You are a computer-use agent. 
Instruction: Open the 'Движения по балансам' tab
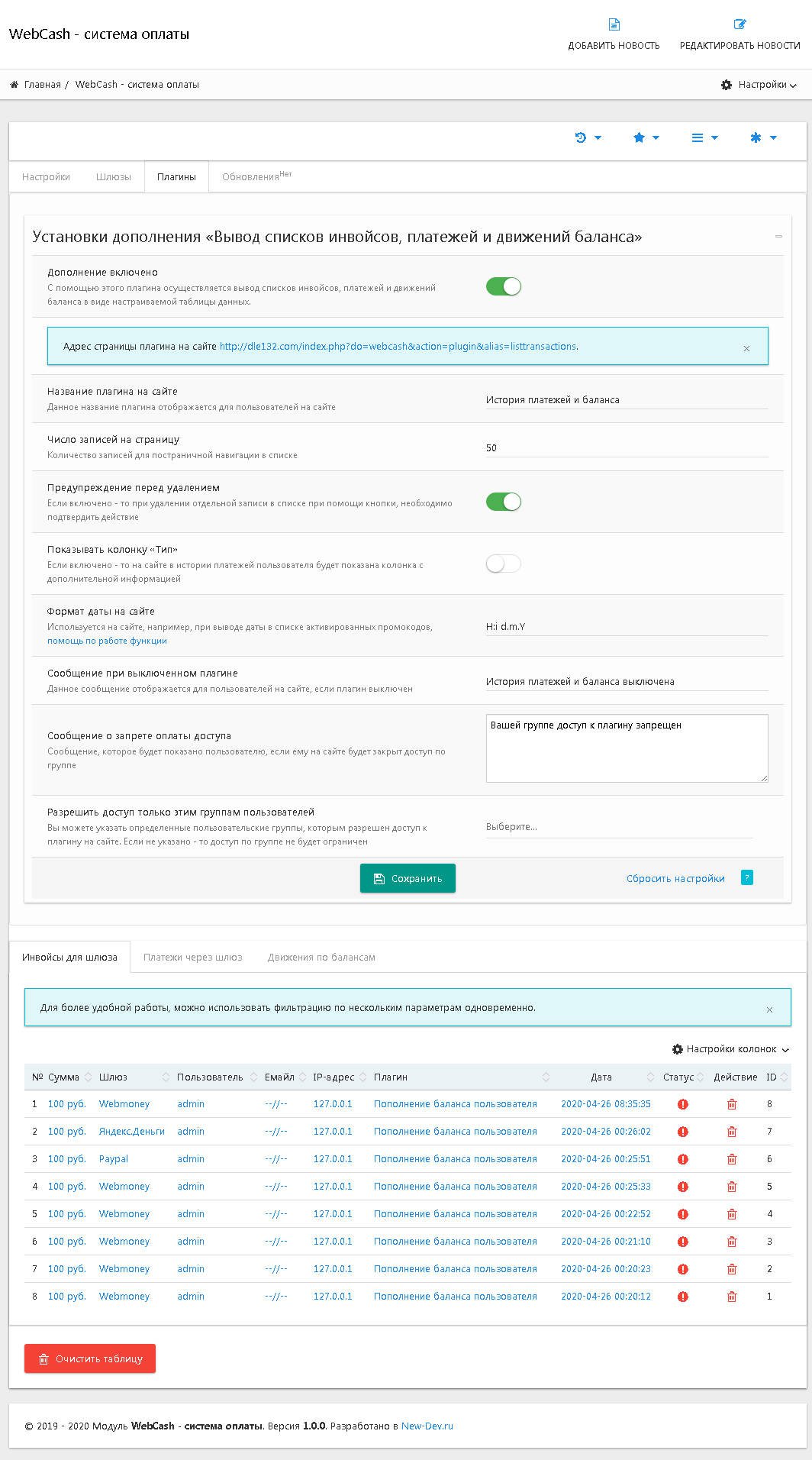coord(321,958)
